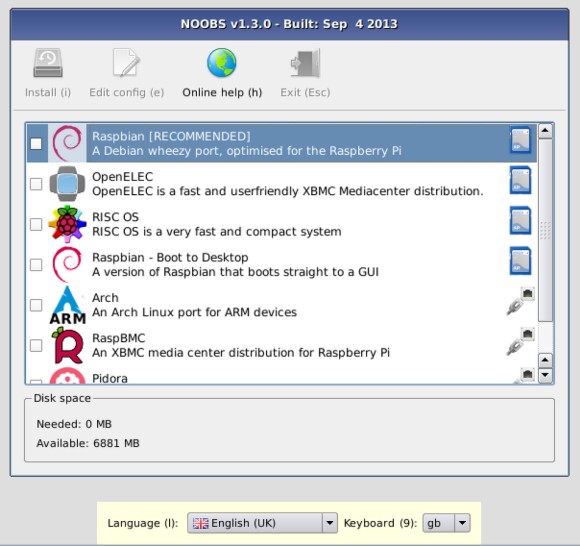Click the scrollbar down arrow at bottom
The image size is (580, 546).
545,375
